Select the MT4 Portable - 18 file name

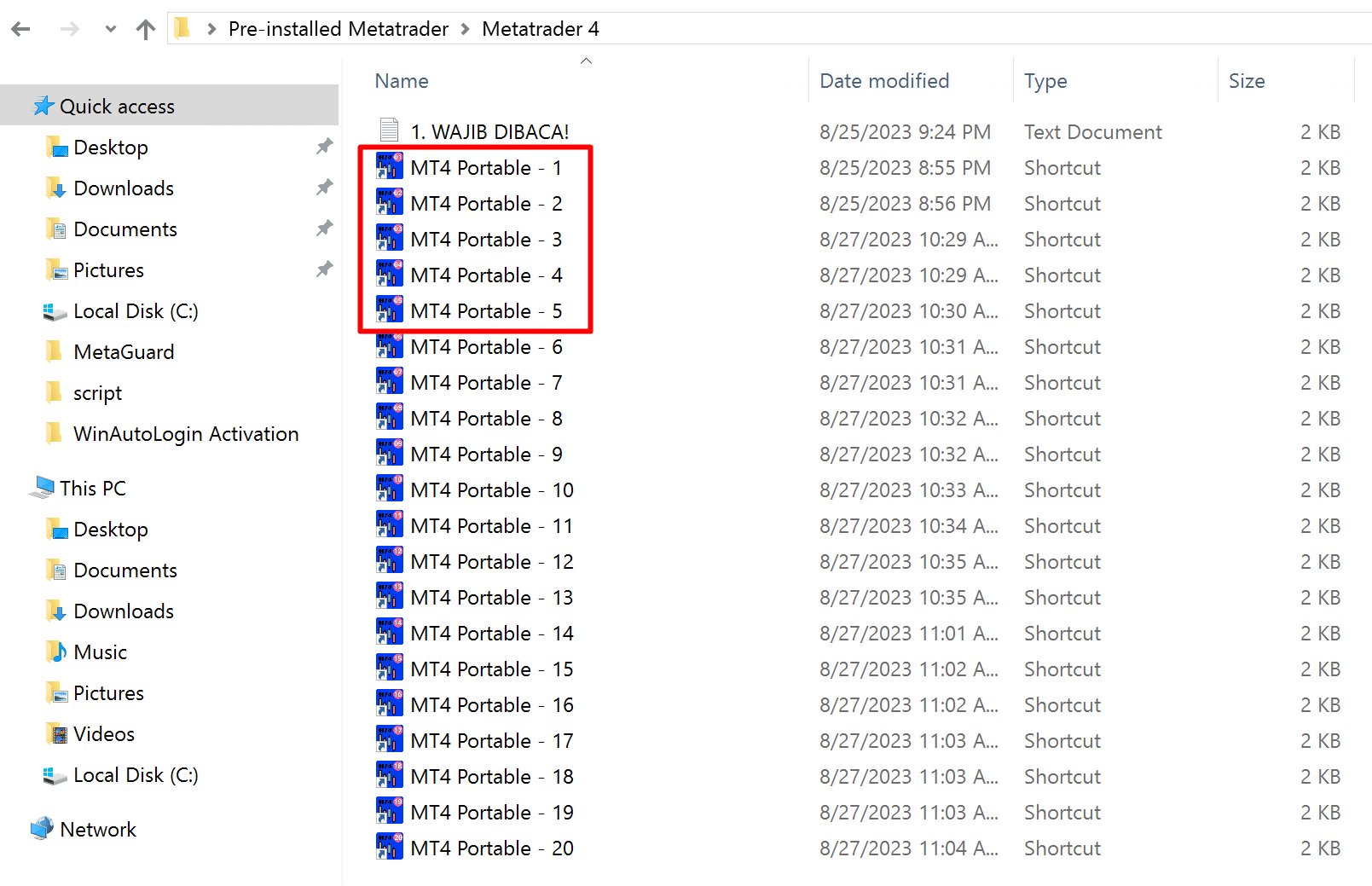point(492,777)
